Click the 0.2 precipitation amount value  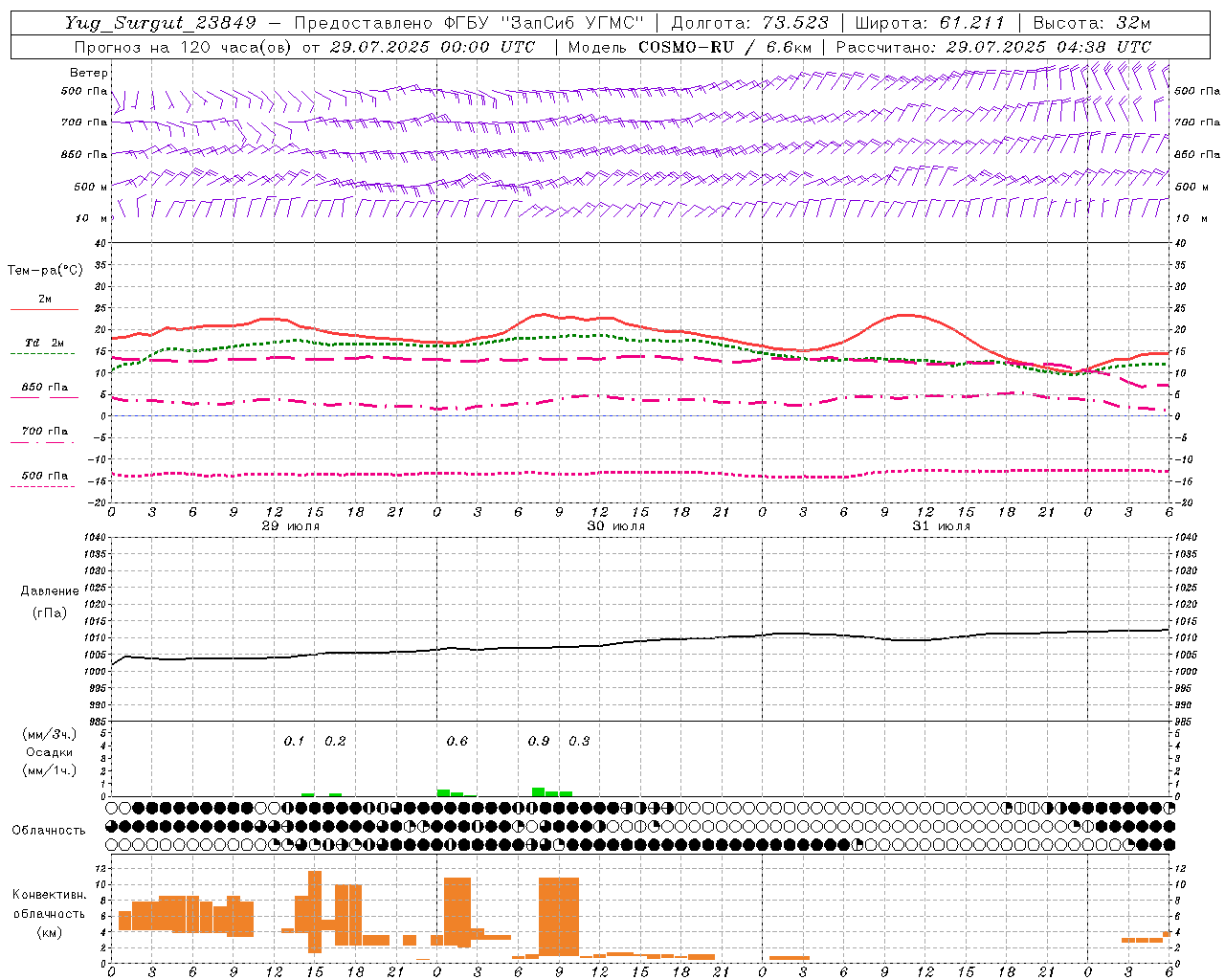pyautogui.click(x=335, y=741)
